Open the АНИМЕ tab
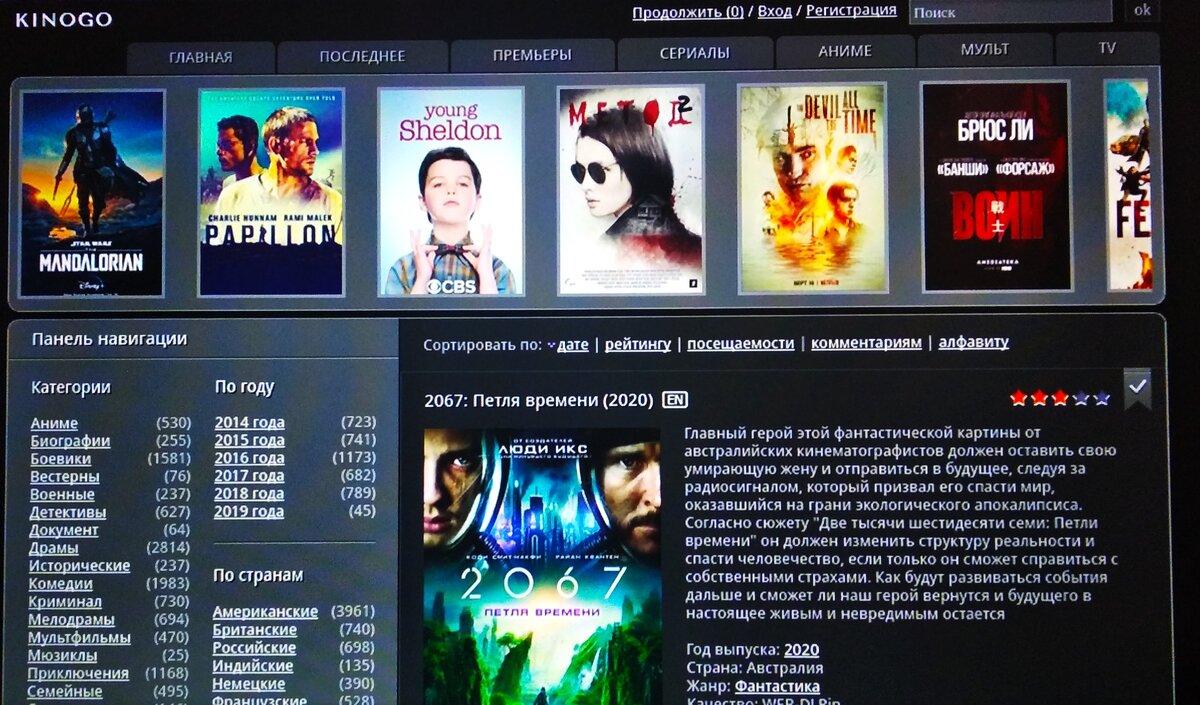 845,51
